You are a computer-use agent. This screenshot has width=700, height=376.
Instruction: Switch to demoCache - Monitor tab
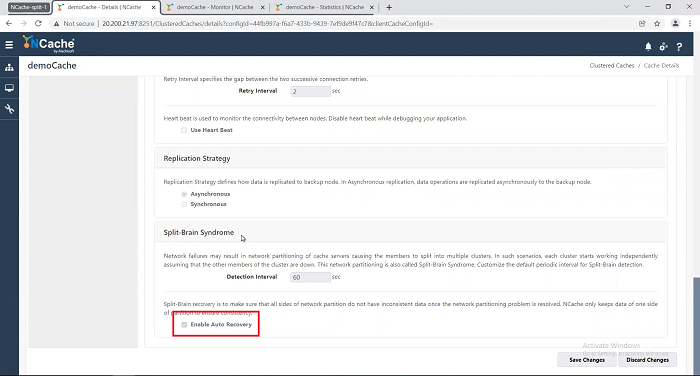(215, 7)
